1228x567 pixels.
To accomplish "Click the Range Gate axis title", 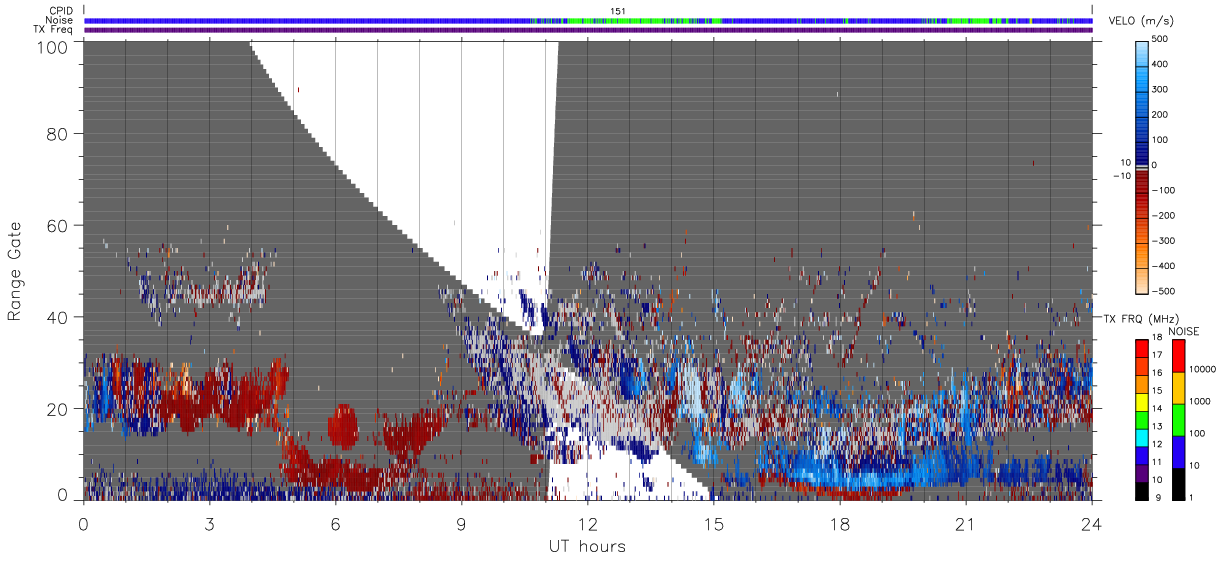I will point(15,270).
